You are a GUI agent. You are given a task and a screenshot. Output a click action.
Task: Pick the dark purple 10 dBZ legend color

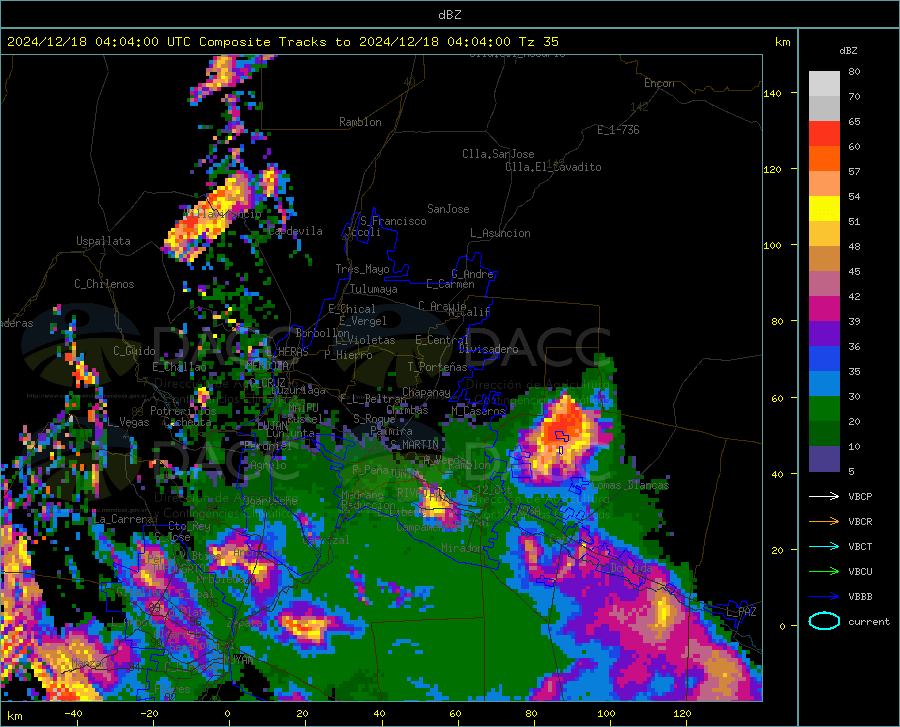click(x=824, y=458)
